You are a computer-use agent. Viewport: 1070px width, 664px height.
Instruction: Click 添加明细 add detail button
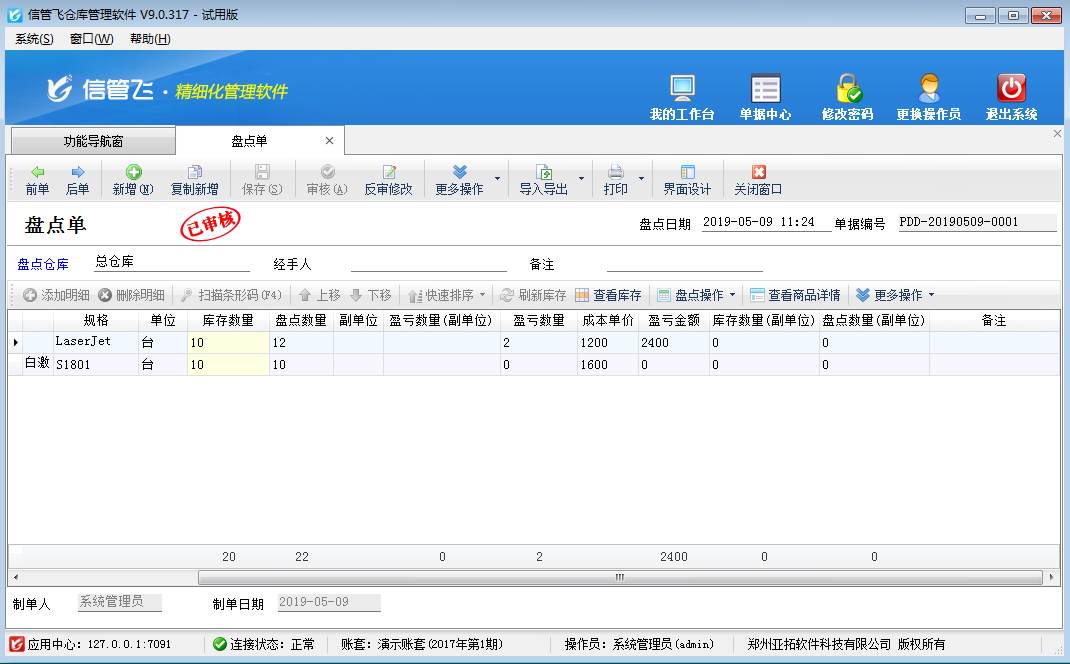pyautogui.click(x=56, y=295)
